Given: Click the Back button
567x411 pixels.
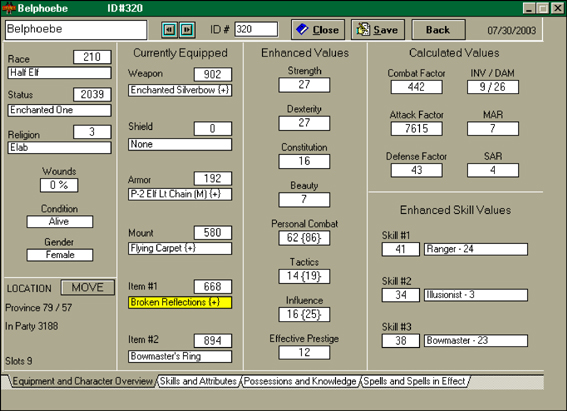Looking at the screenshot, I should click(438, 30).
